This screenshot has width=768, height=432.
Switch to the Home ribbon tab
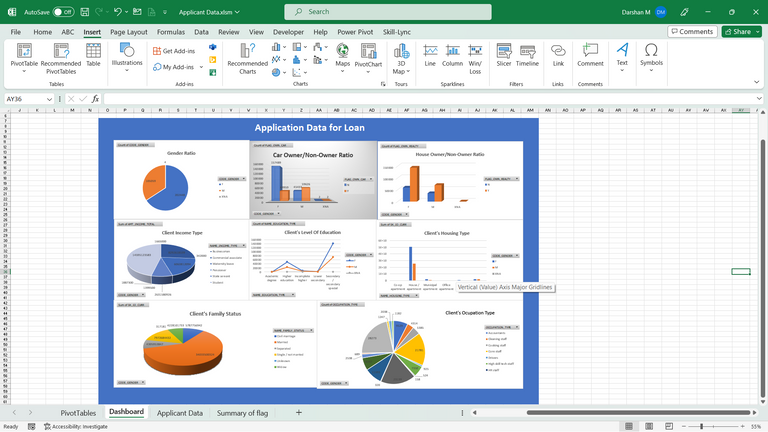(x=43, y=32)
